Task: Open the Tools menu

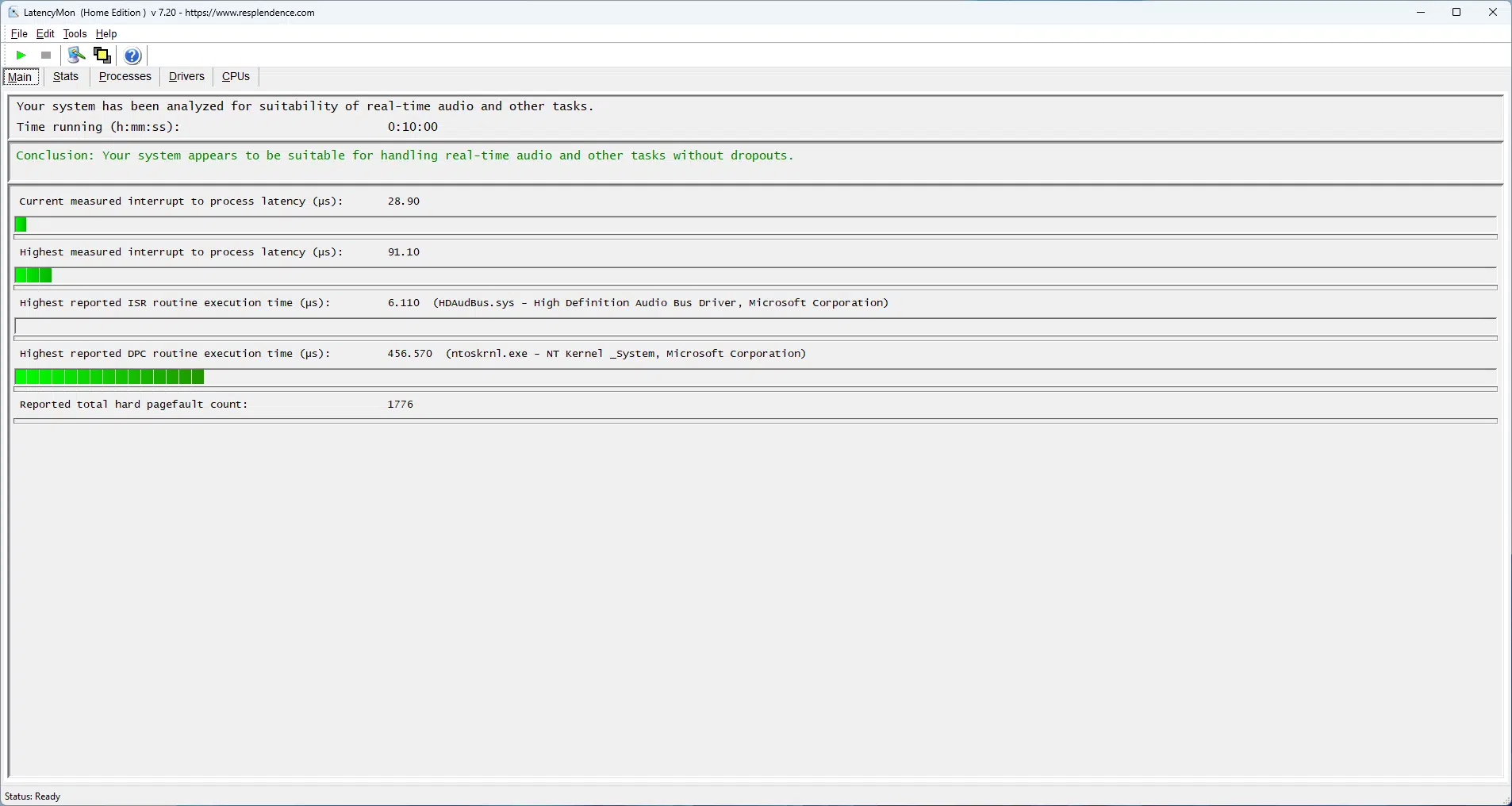Action: (75, 34)
